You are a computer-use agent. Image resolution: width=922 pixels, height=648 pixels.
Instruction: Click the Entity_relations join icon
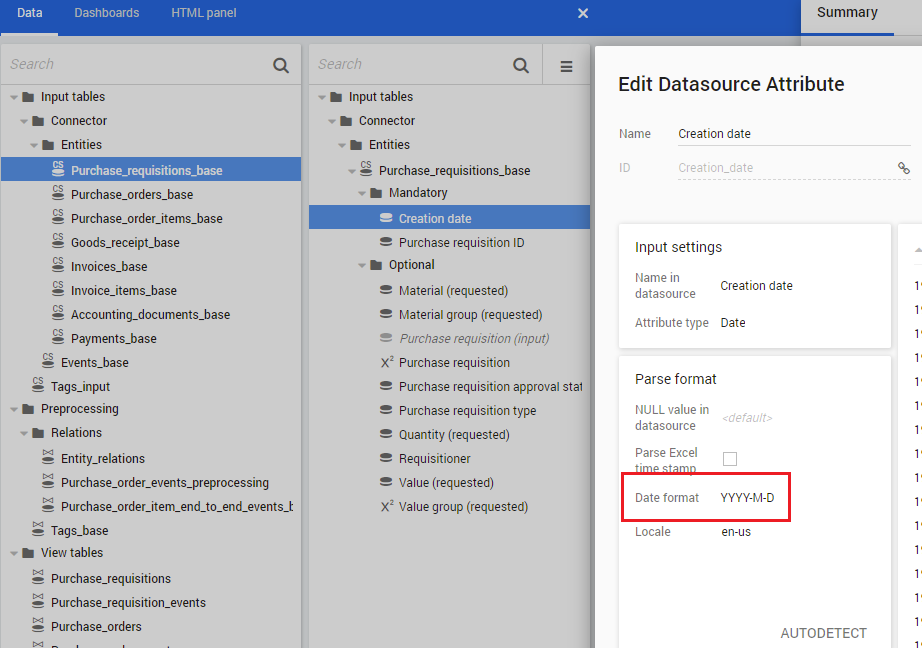(48, 458)
